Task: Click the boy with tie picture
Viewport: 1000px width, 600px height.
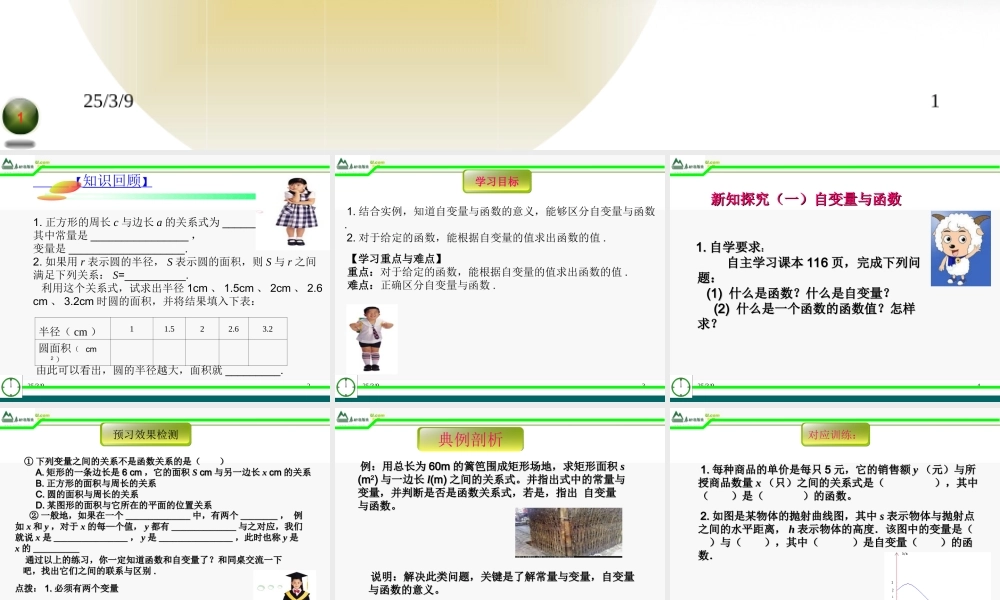Action: (x=371, y=338)
